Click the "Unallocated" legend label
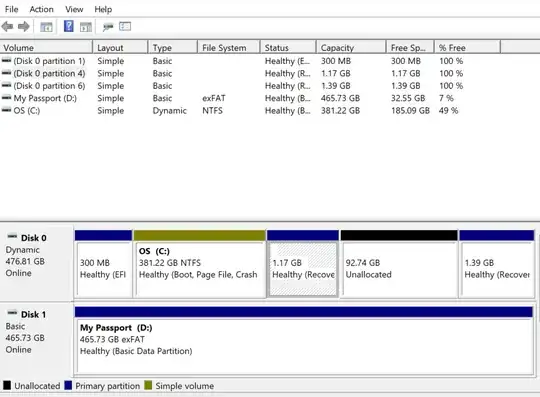Screen dimensions: 540x397 (x=37, y=386)
